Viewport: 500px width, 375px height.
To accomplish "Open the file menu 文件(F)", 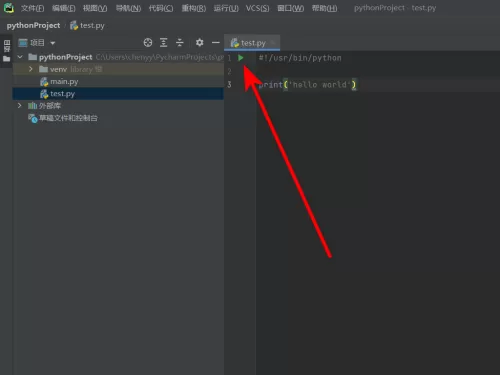I will (x=32, y=8).
